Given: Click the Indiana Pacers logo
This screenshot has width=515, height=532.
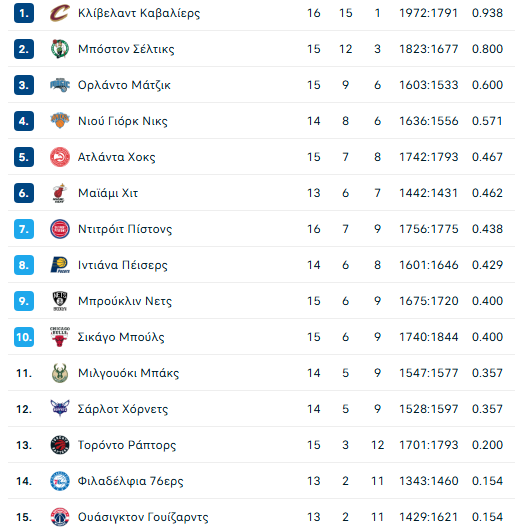Looking at the screenshot, I should [60, 265].
